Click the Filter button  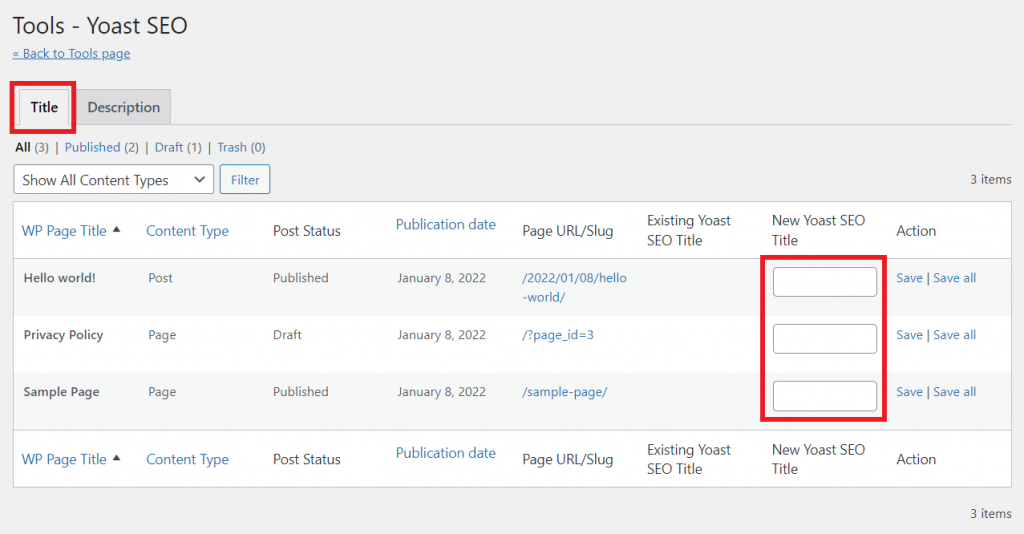point(245,180)
